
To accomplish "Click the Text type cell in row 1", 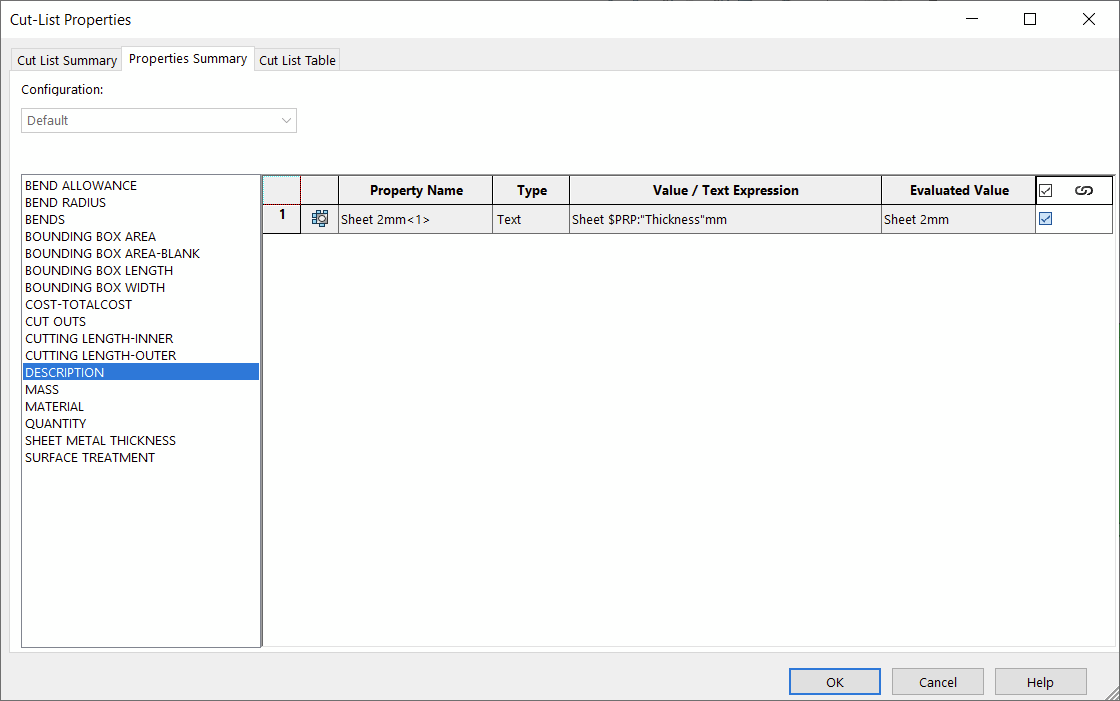I will [x=531, y=219].
